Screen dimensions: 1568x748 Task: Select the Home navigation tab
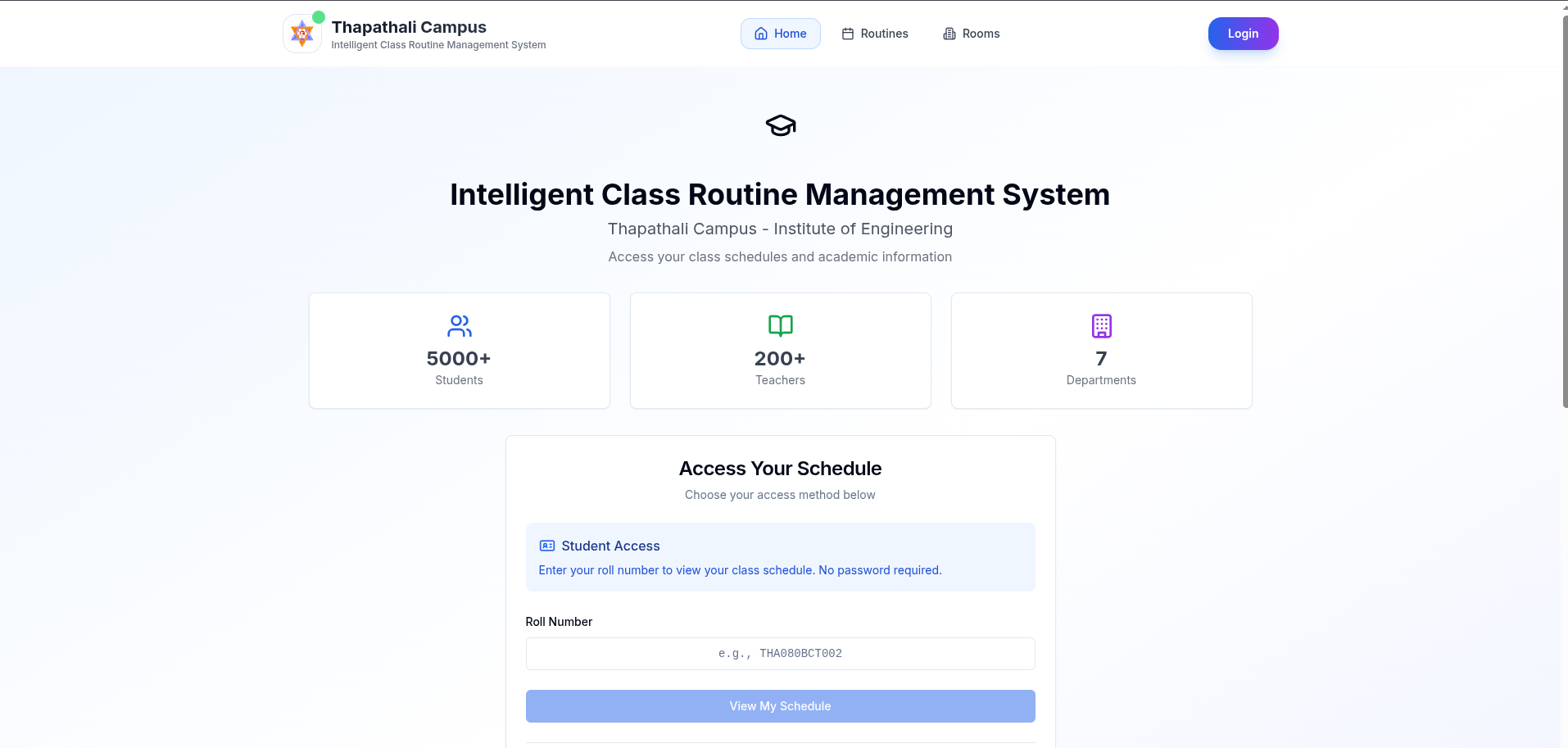[x=780, y=34]
